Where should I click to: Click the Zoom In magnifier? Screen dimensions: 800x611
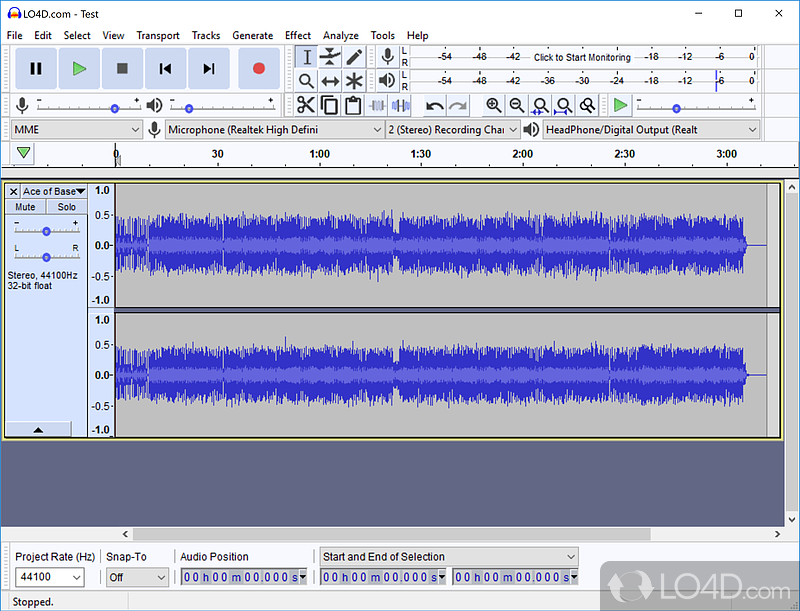(493, 106)
